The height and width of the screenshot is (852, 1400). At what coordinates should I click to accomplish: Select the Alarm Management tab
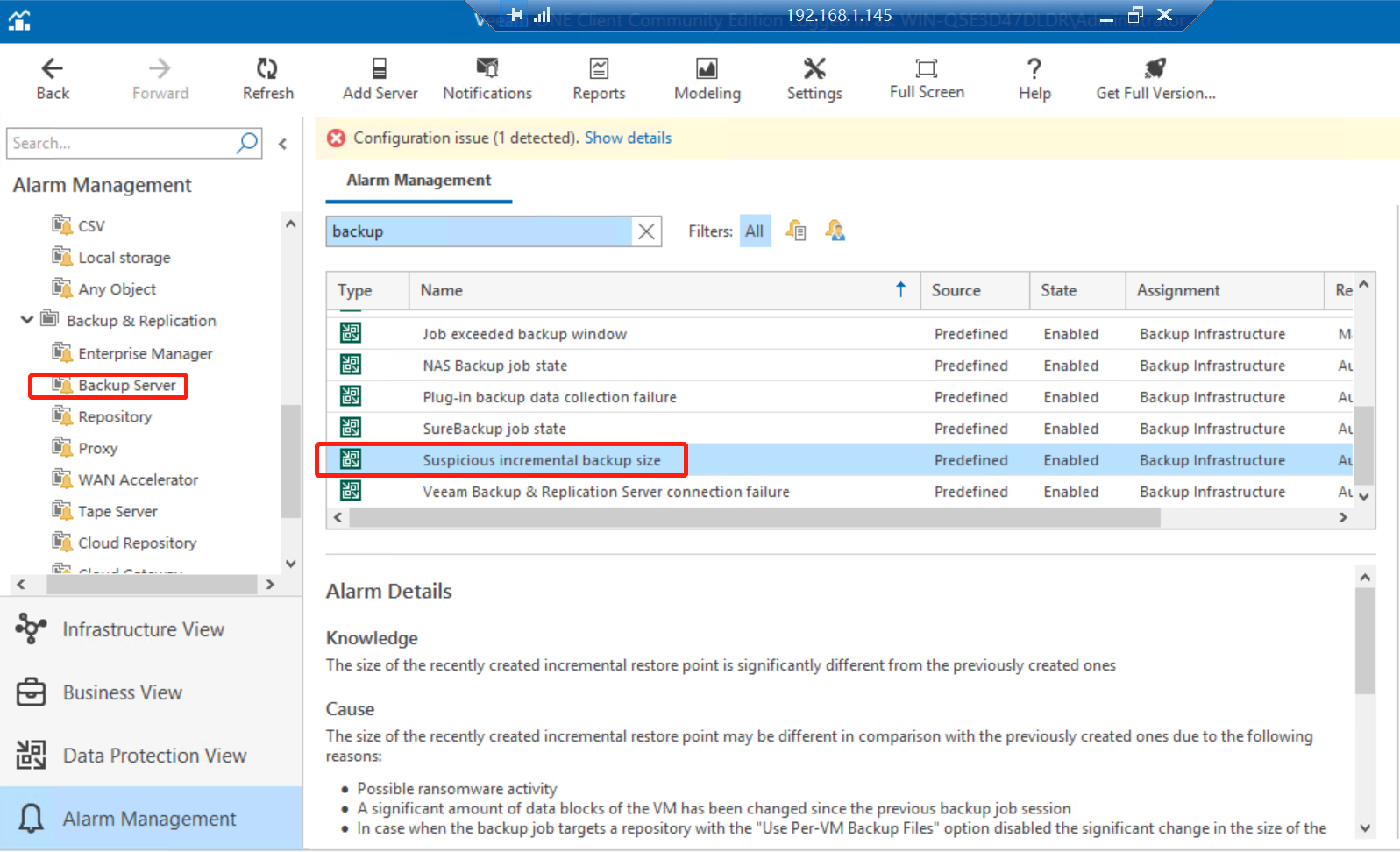tap(419, 181)
